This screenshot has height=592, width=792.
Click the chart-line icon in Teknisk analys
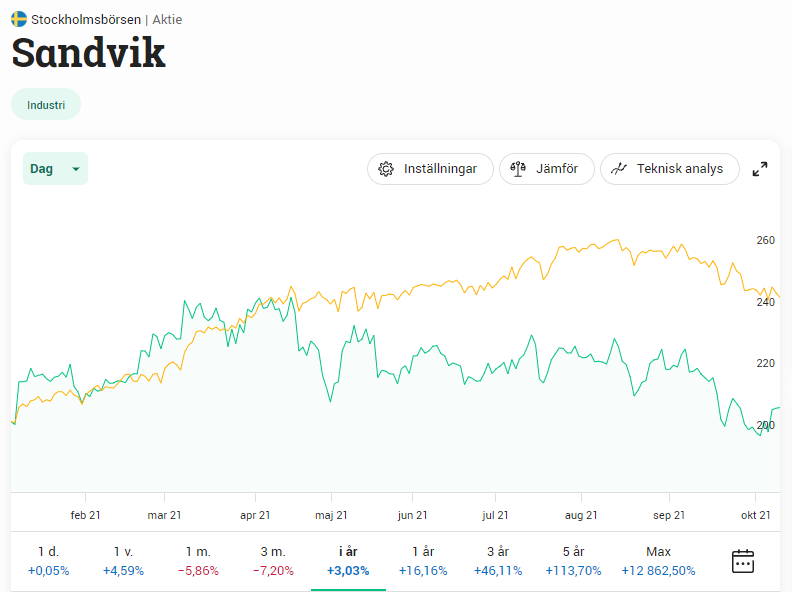click(619, 169)
